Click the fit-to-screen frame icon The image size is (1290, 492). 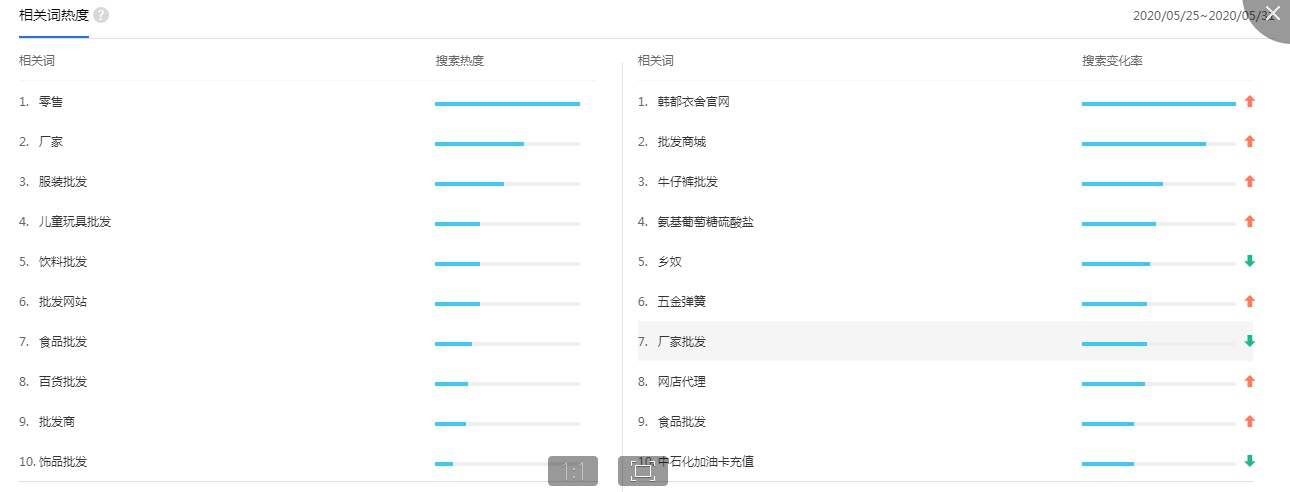click(642, 471)
